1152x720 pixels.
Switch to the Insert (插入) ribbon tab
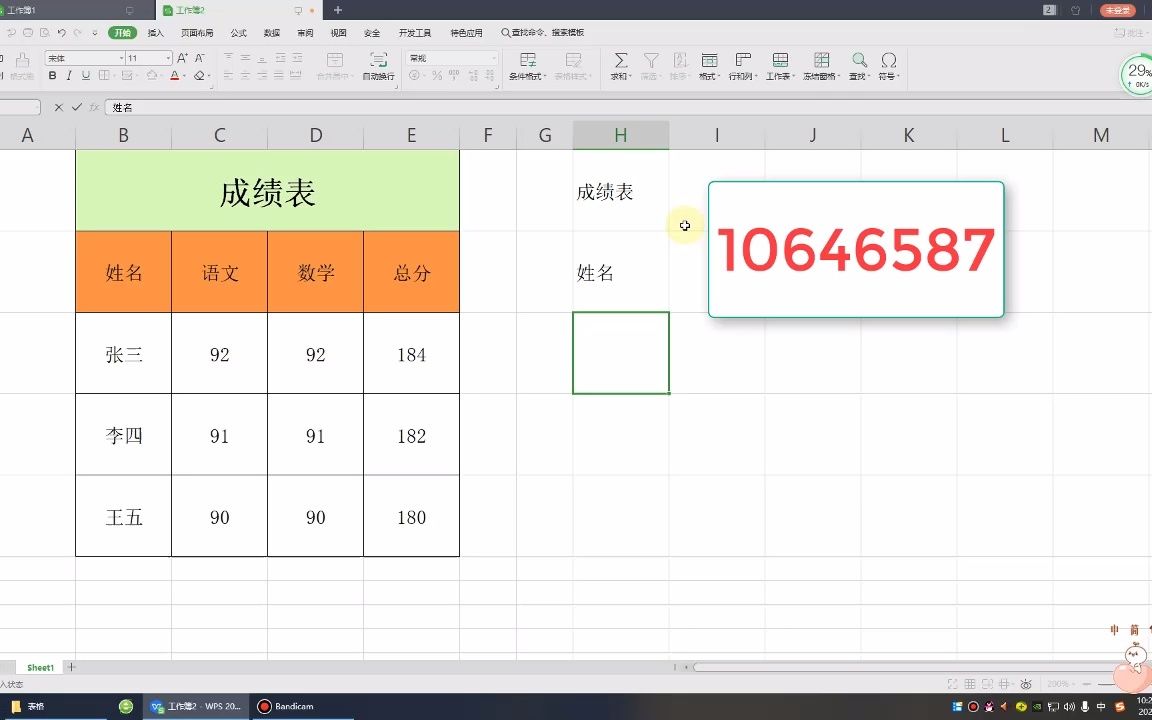[x=156, y=32]
